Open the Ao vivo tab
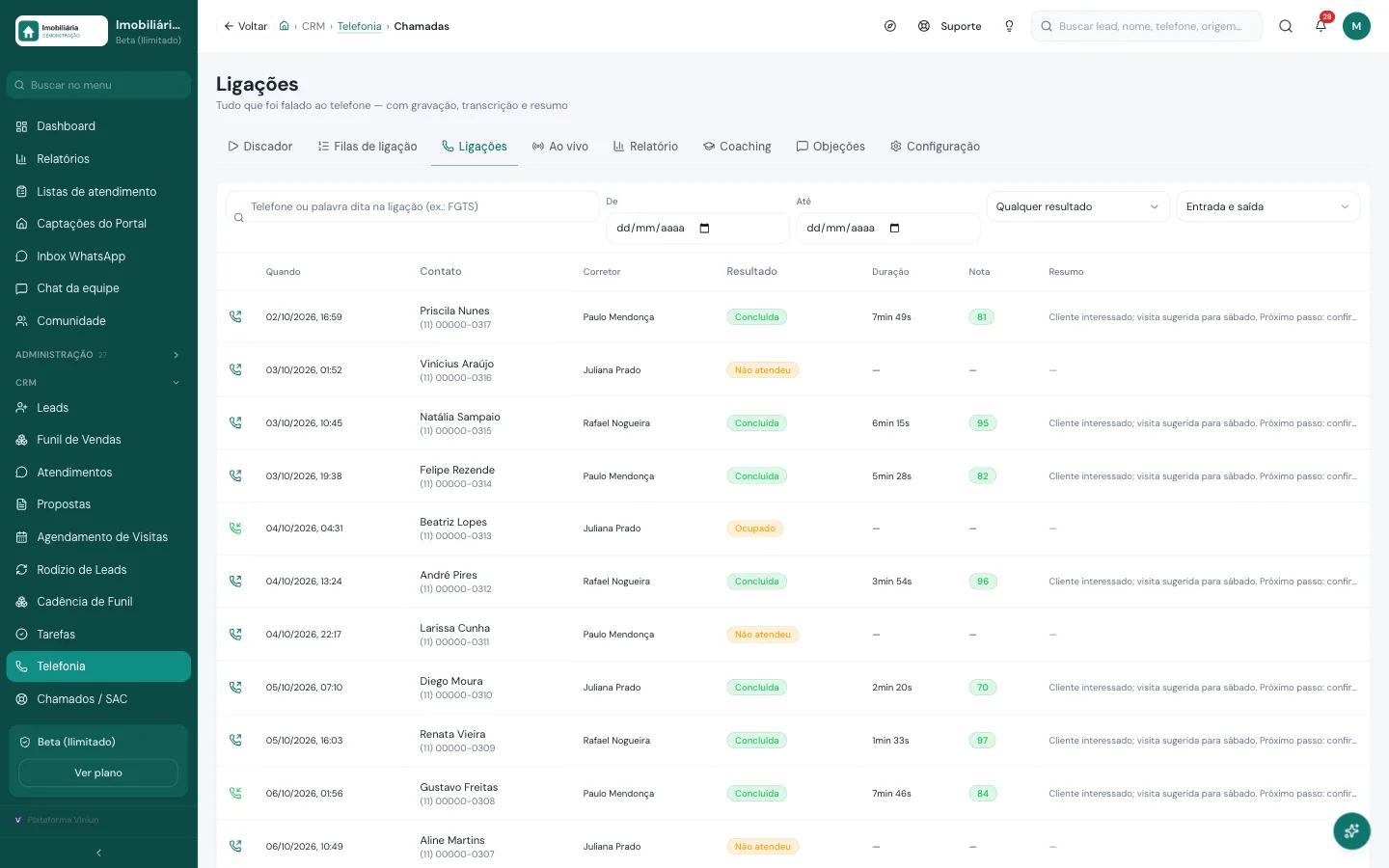The height and width of the screenshot is (868, 1389). [x=560, y=147]
